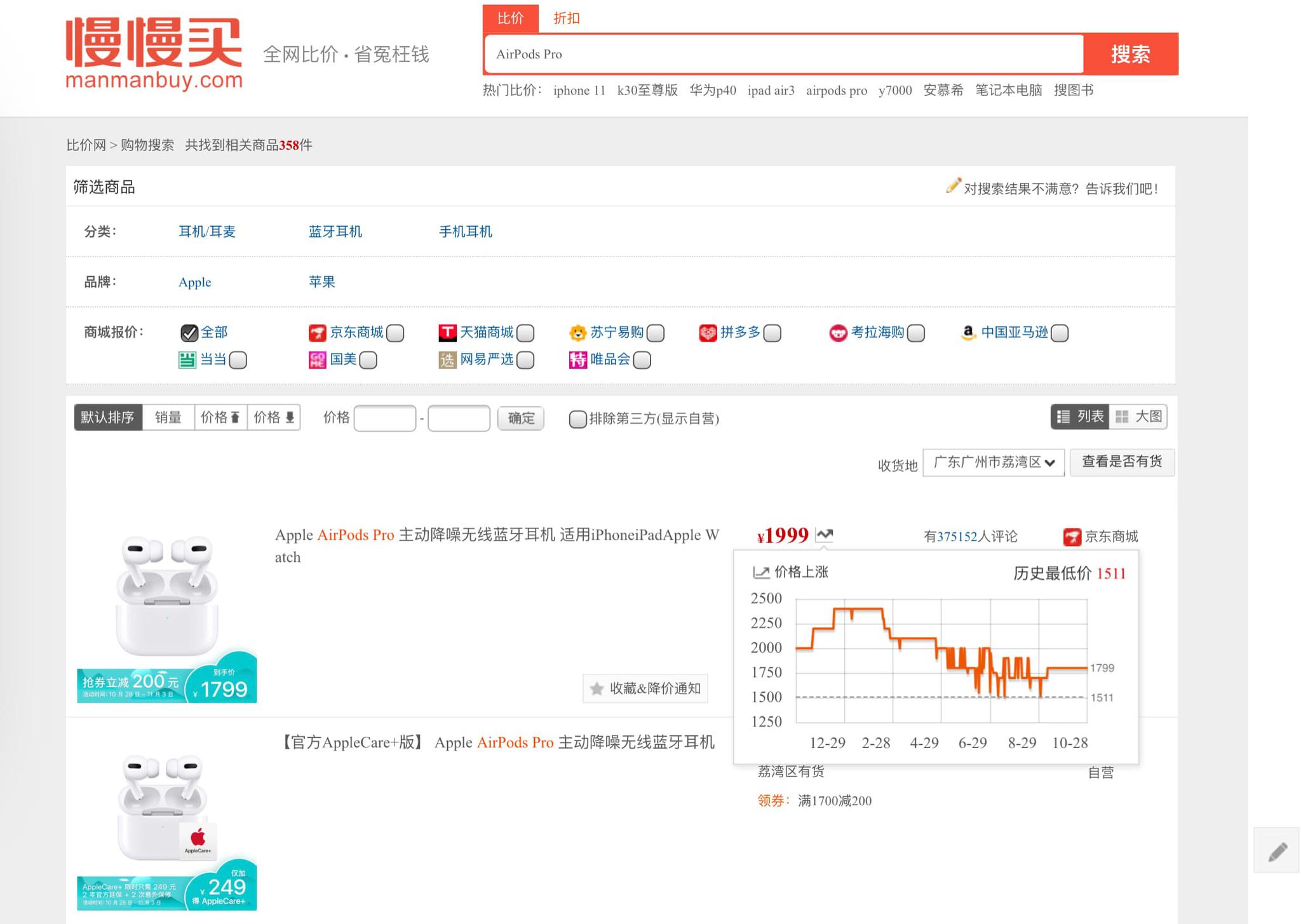Click the Tmall 天猫商城 logo icon

(447, 333)
